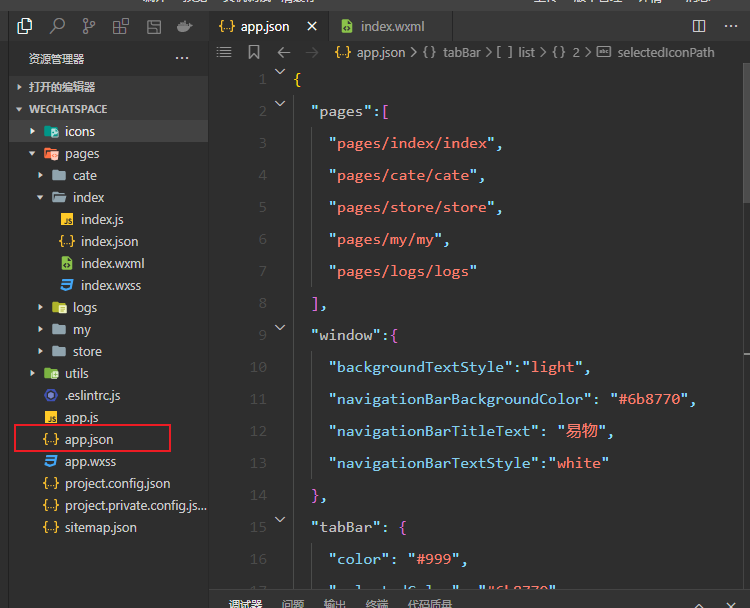
Task: Open the .eslintrc.js file
Action: 109,395
